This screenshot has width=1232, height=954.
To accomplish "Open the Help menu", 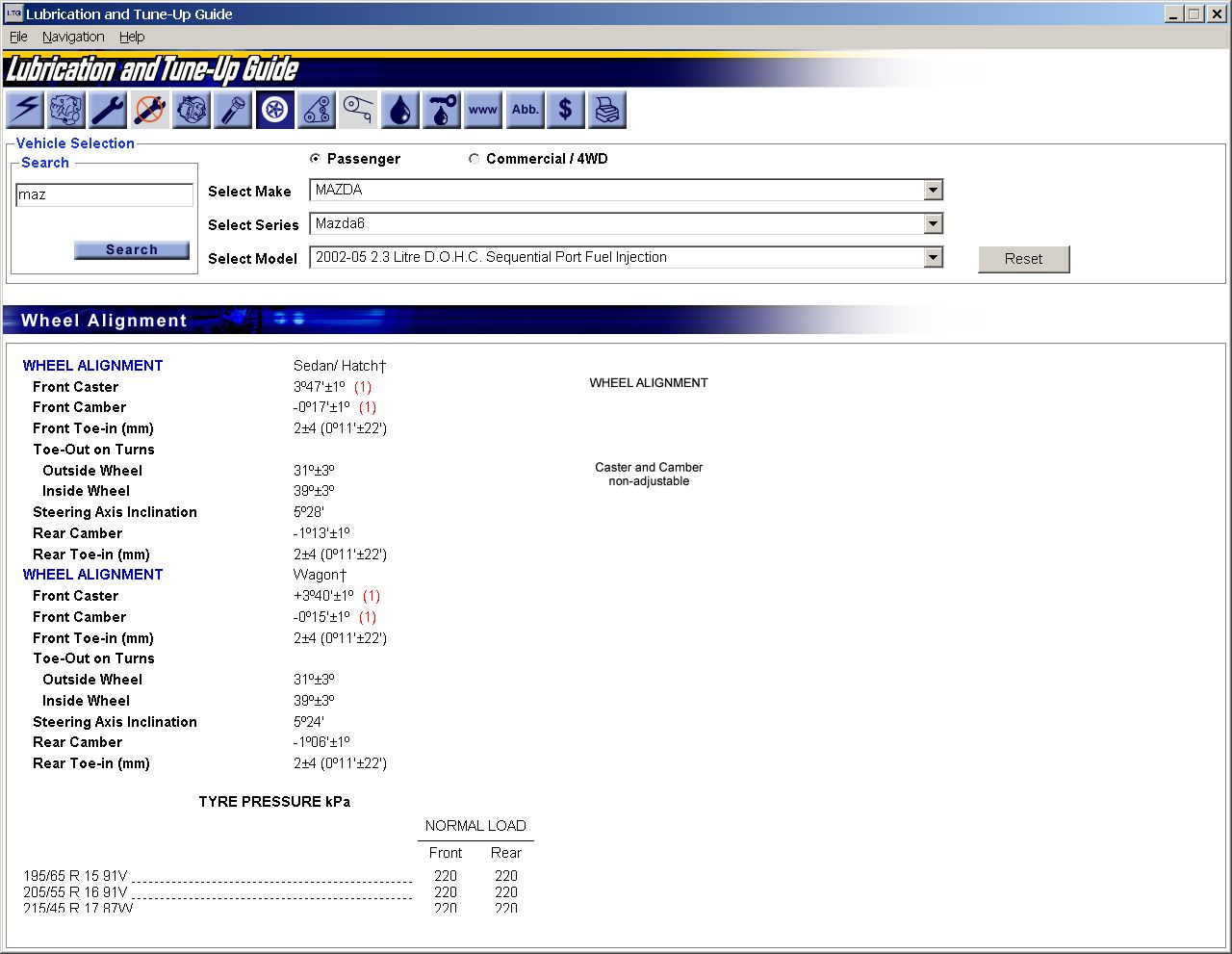I will pos(132,37).
